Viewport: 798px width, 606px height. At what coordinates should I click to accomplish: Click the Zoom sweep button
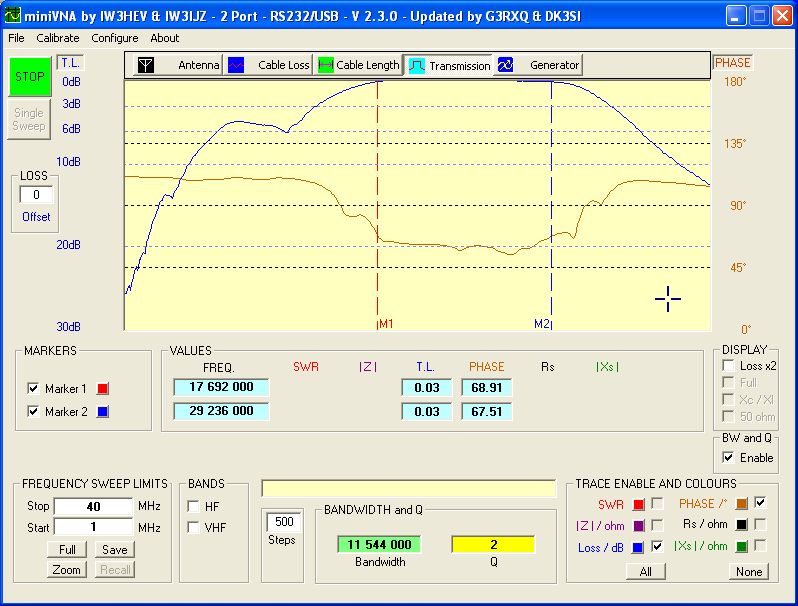pyautogui.click(x=67, y=570)
